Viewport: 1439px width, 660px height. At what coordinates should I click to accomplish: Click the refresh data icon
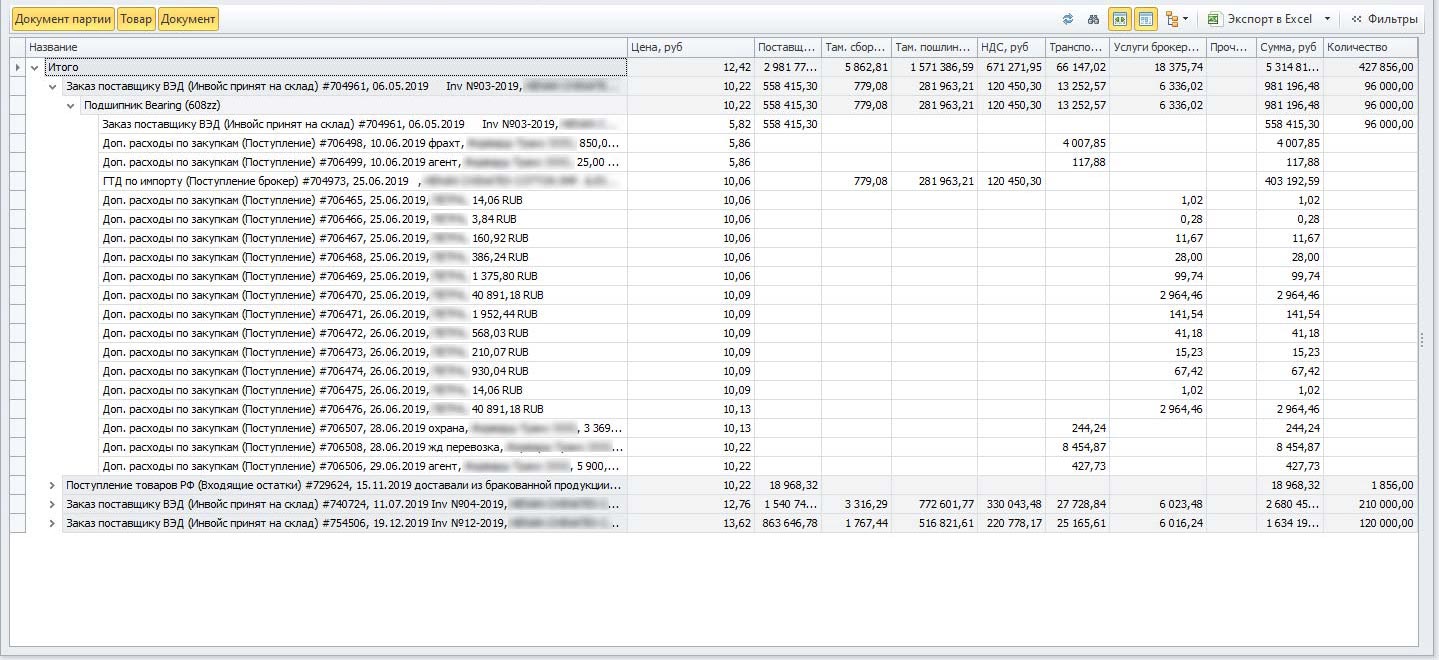(x=1068, y=19)
